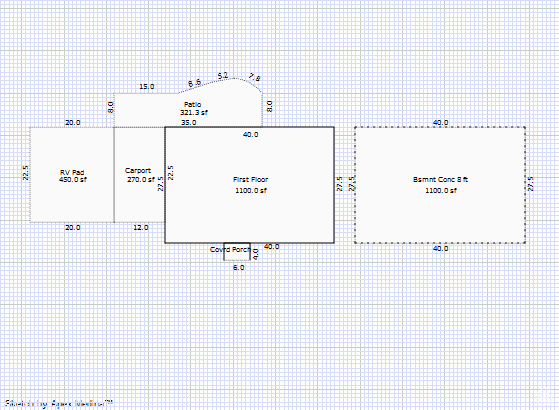
Task: Select the RV Pad top 20.0 dimension
Action: [73, 123]
